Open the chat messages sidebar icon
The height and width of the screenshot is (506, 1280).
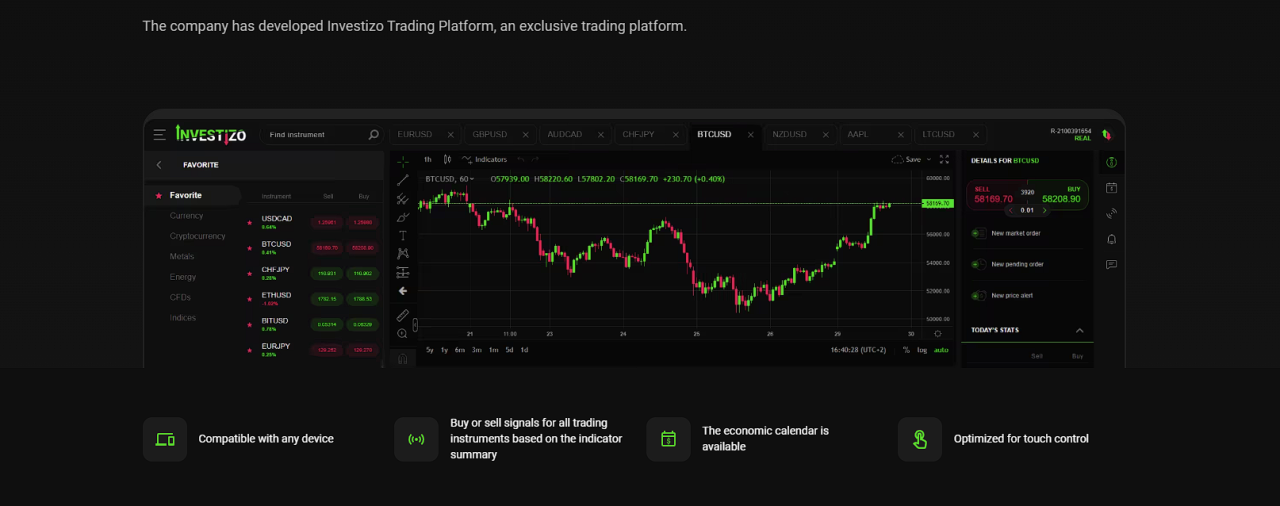click(x=1111, y=265)
